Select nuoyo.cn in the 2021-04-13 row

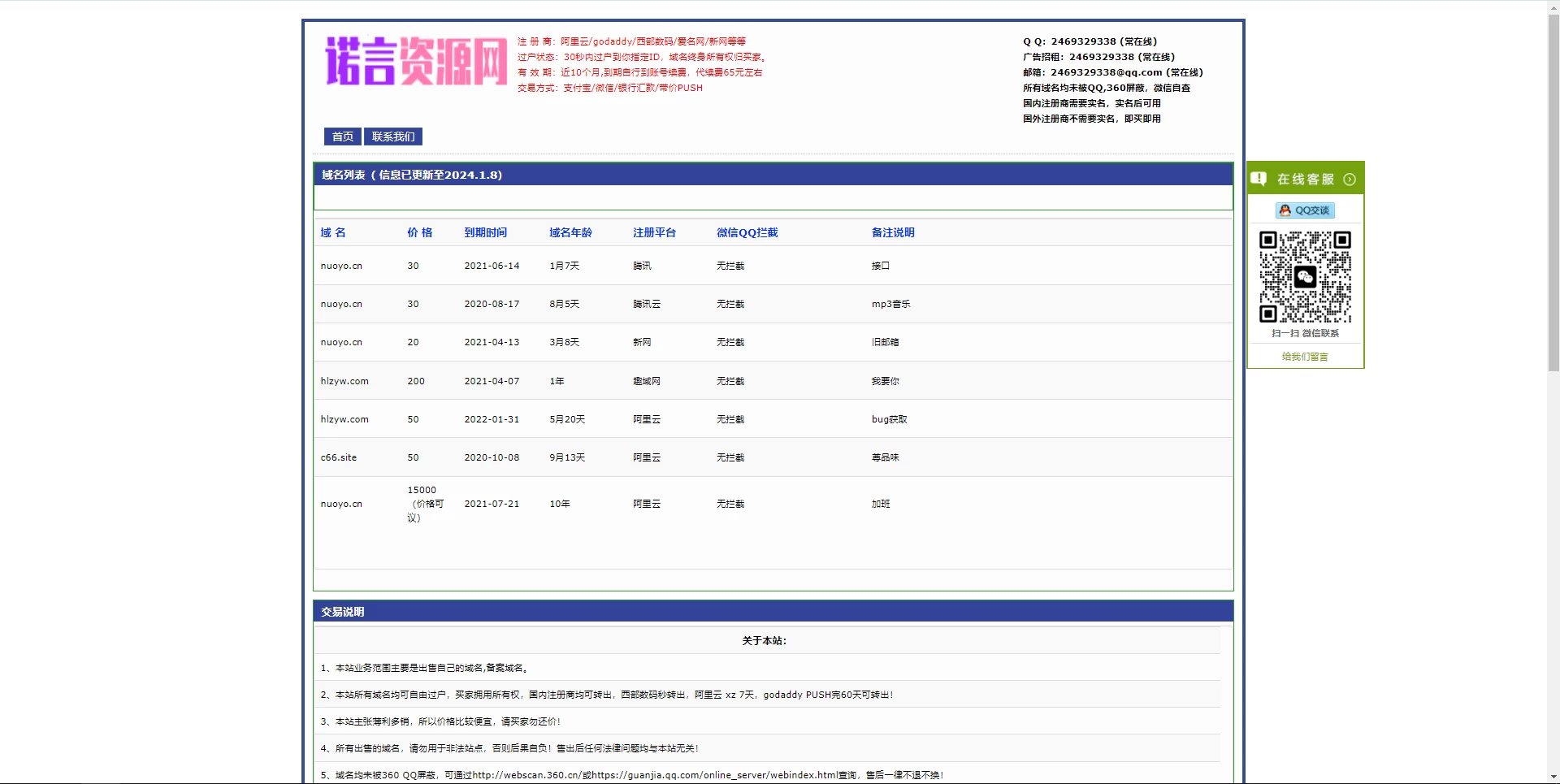(x=341, y=342)
